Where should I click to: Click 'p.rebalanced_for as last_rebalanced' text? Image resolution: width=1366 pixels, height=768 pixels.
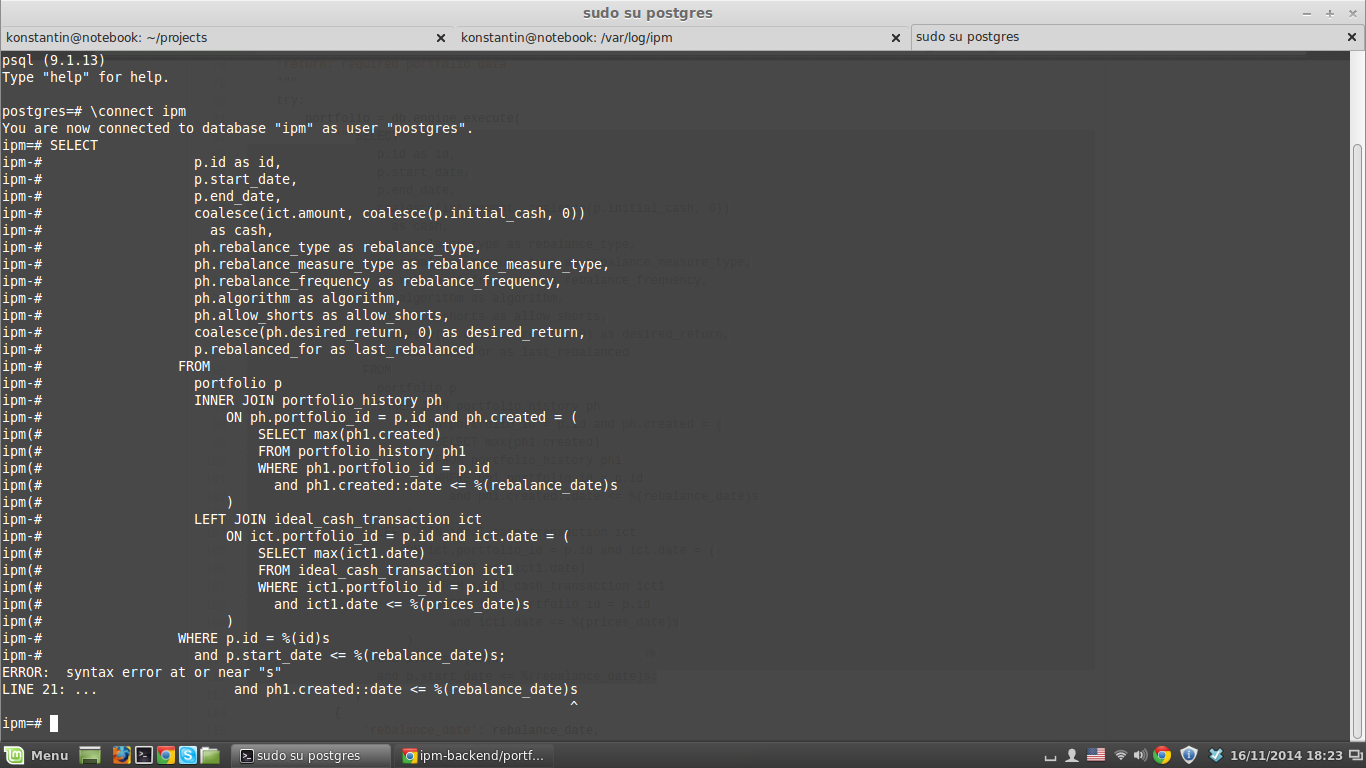334,349
